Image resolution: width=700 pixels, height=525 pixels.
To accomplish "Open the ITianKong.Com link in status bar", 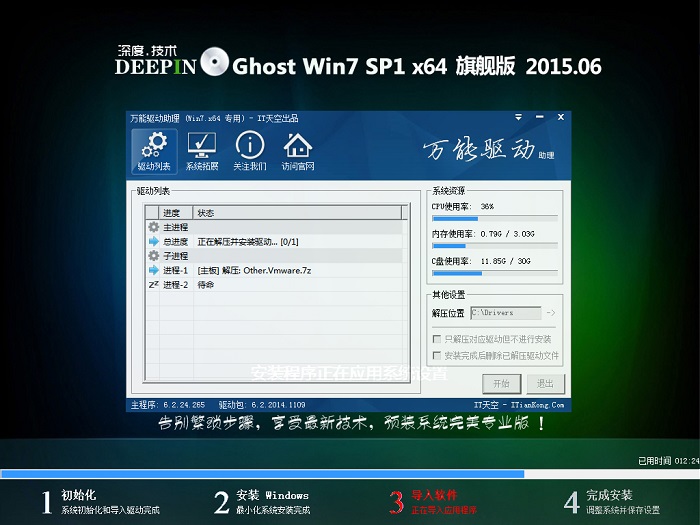I will click(538, 405).
